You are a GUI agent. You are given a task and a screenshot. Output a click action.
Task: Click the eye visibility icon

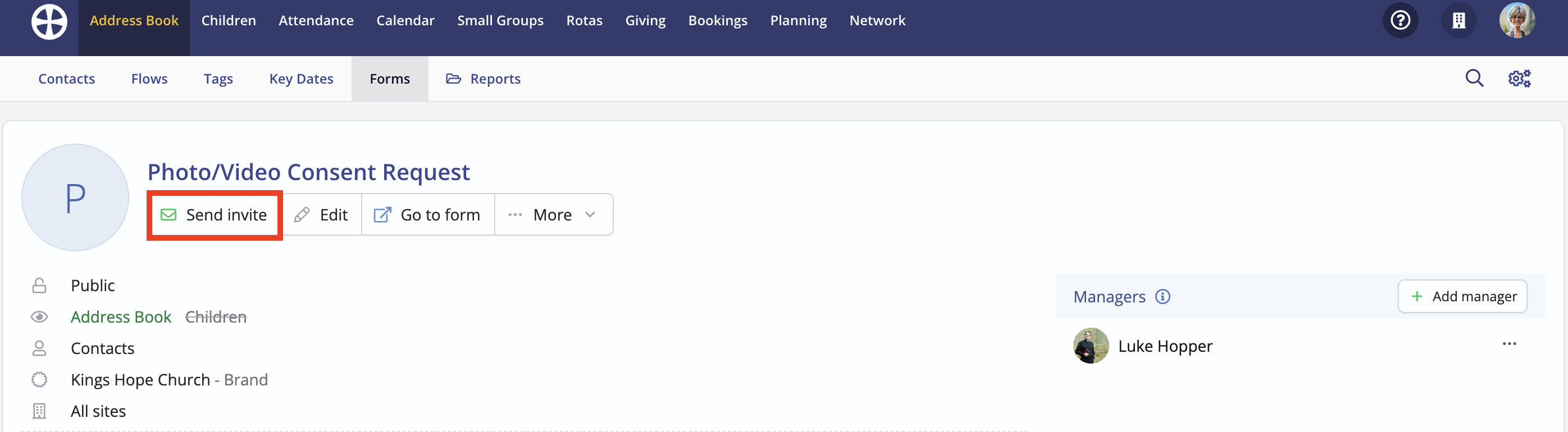click(x=39, y=317)
